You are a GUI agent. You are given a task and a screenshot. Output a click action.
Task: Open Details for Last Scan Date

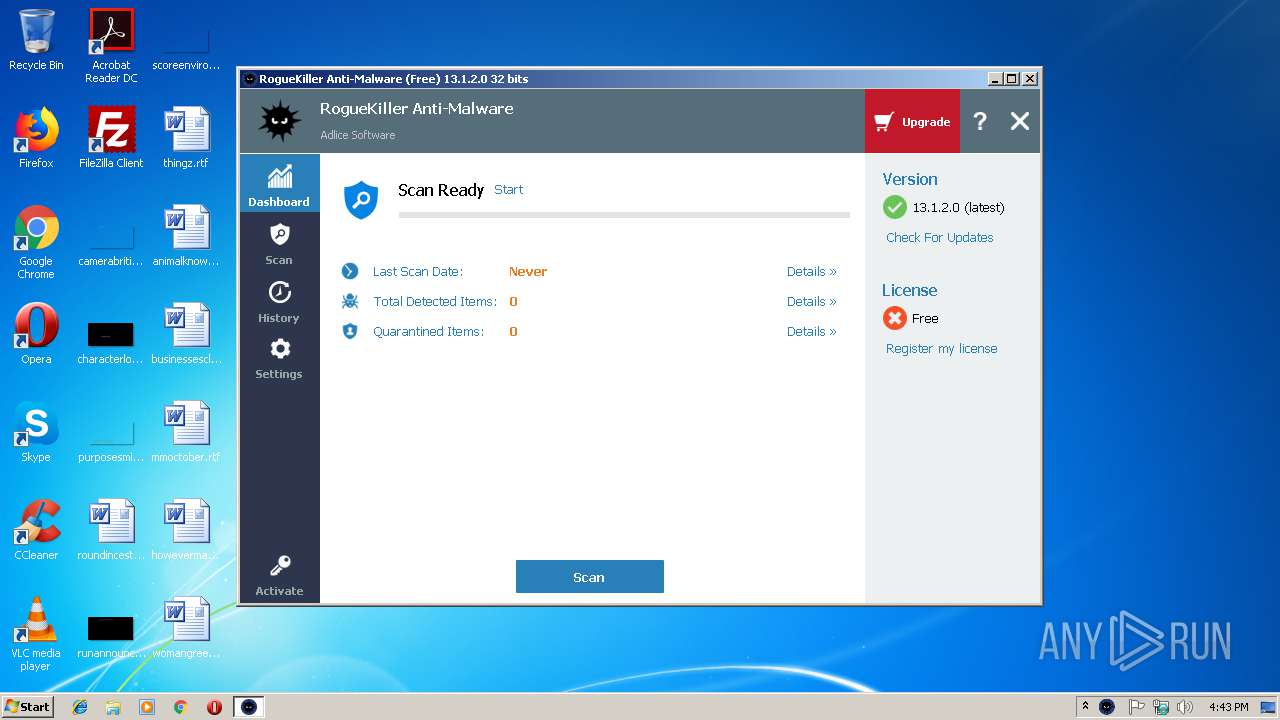(x=811, y=272)
